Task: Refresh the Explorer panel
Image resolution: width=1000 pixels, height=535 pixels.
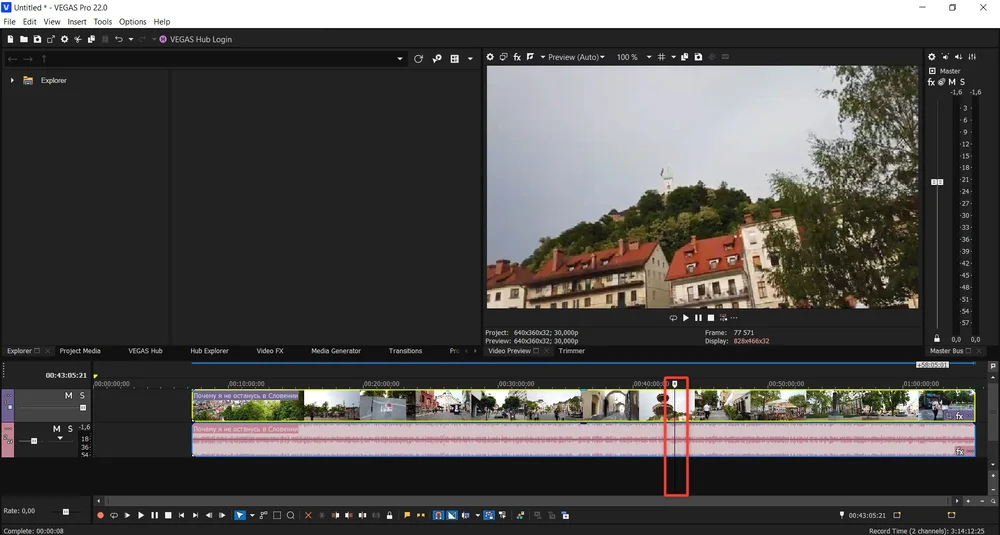Action: [418, 59]
